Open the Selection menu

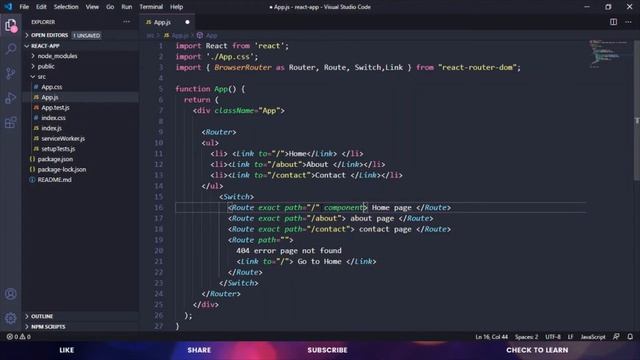(66, 7)
